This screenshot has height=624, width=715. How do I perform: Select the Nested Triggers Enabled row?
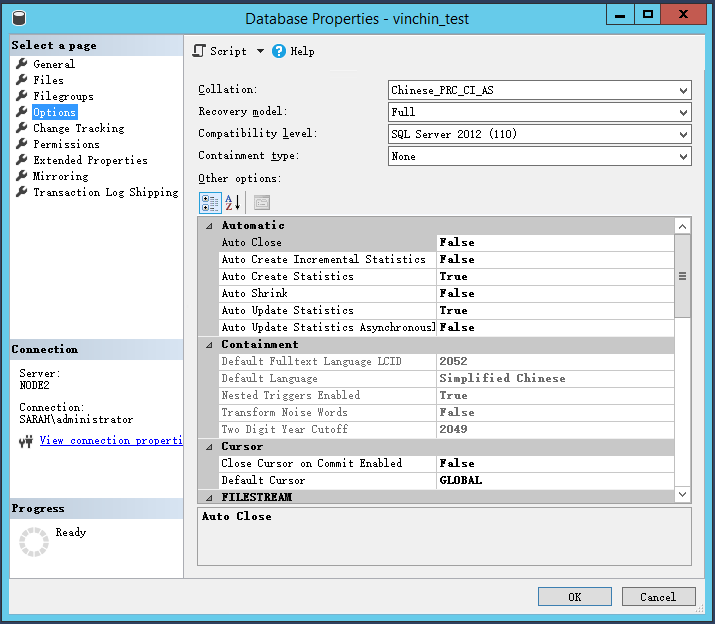446,395
